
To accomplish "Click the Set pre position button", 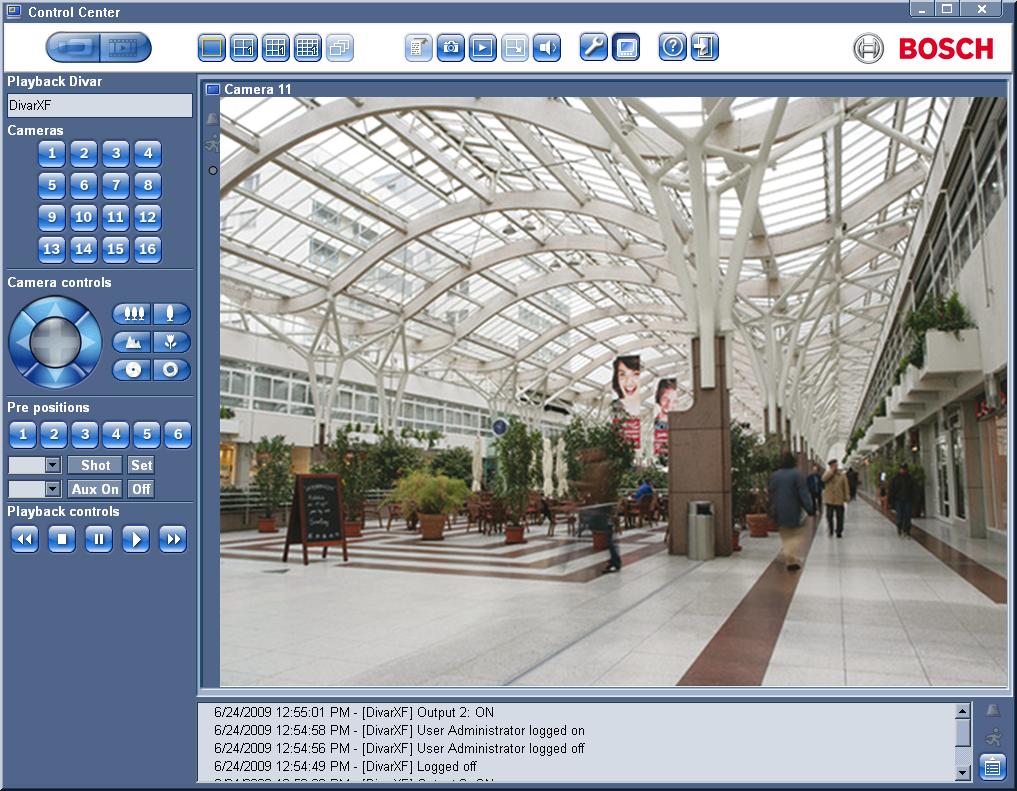I will (x=141, y=465).
